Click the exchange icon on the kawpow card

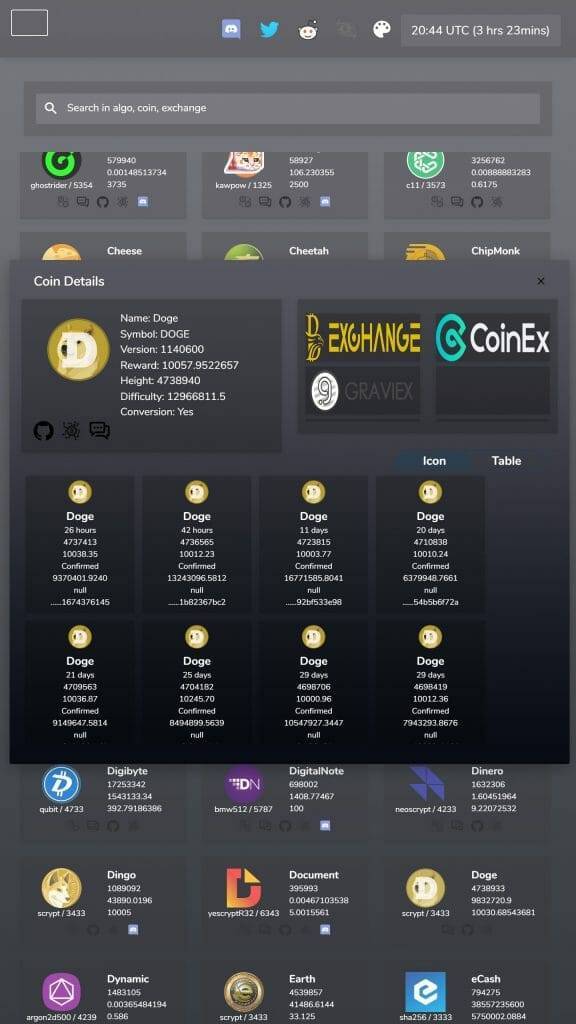[x=246, y=202]
